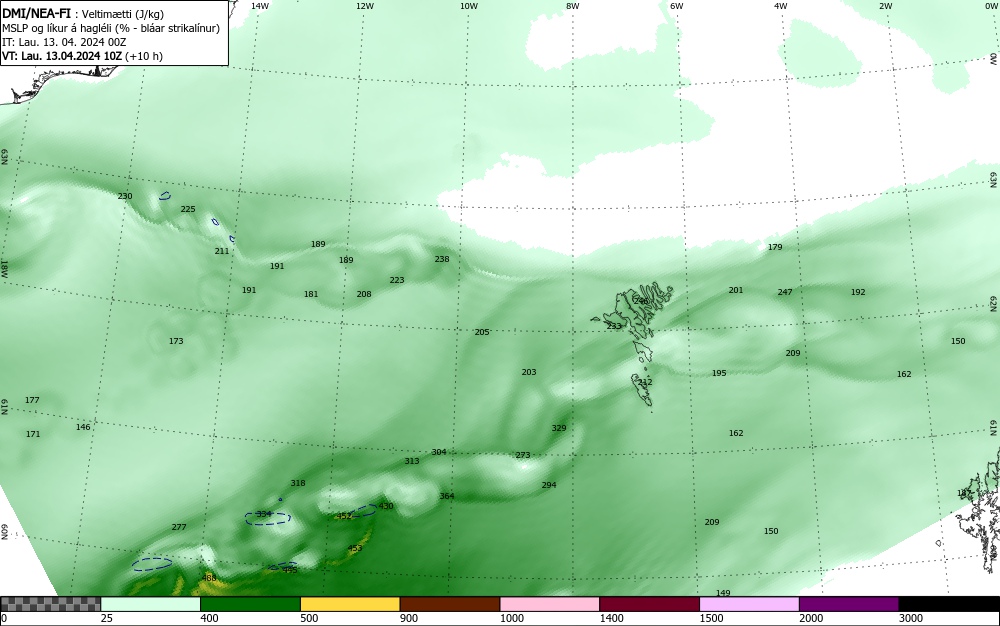Screen dimensions: 1000x626
Task: Click the value 212 on southern Faroe island
Action: (x=645, y=382)
